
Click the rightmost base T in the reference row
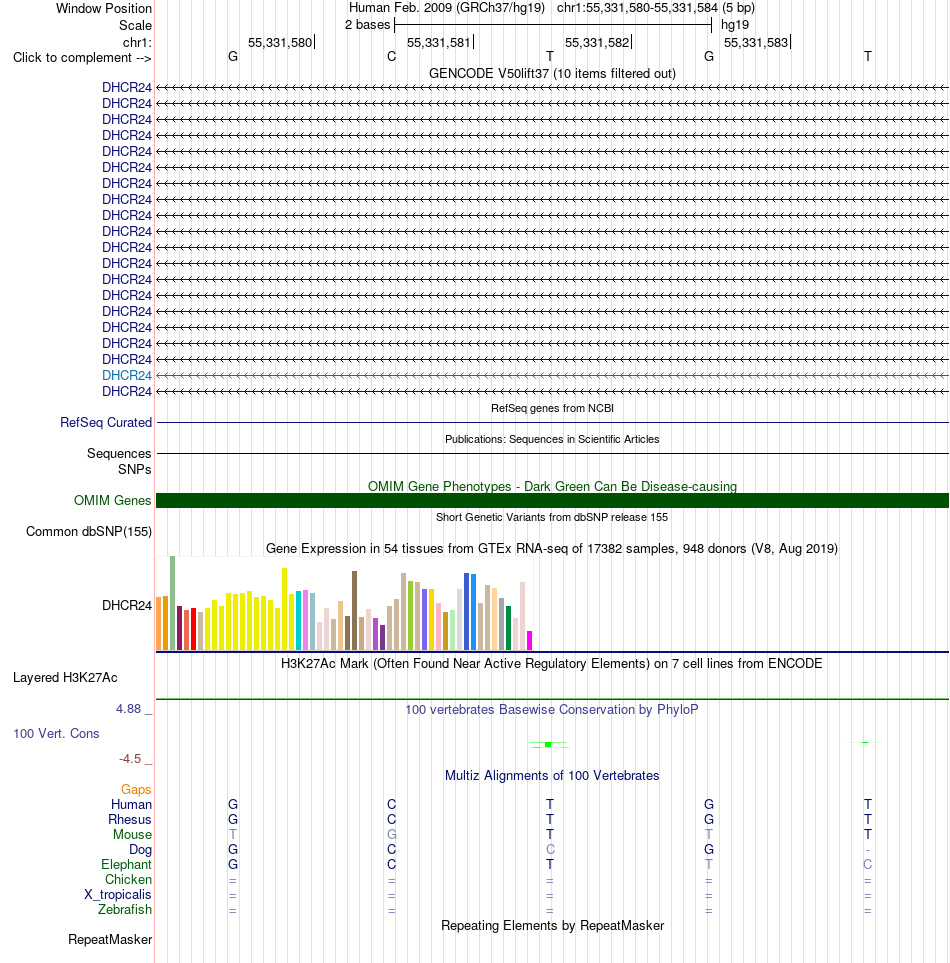tap(868, 57)
